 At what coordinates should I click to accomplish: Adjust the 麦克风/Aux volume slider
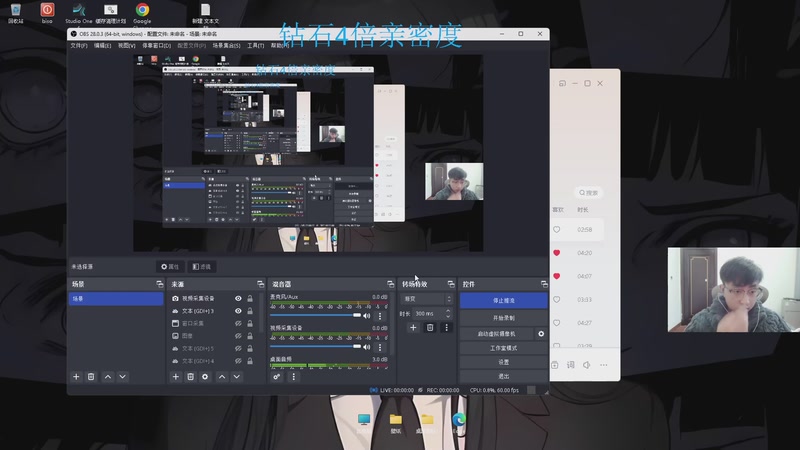tap(315, 315)
